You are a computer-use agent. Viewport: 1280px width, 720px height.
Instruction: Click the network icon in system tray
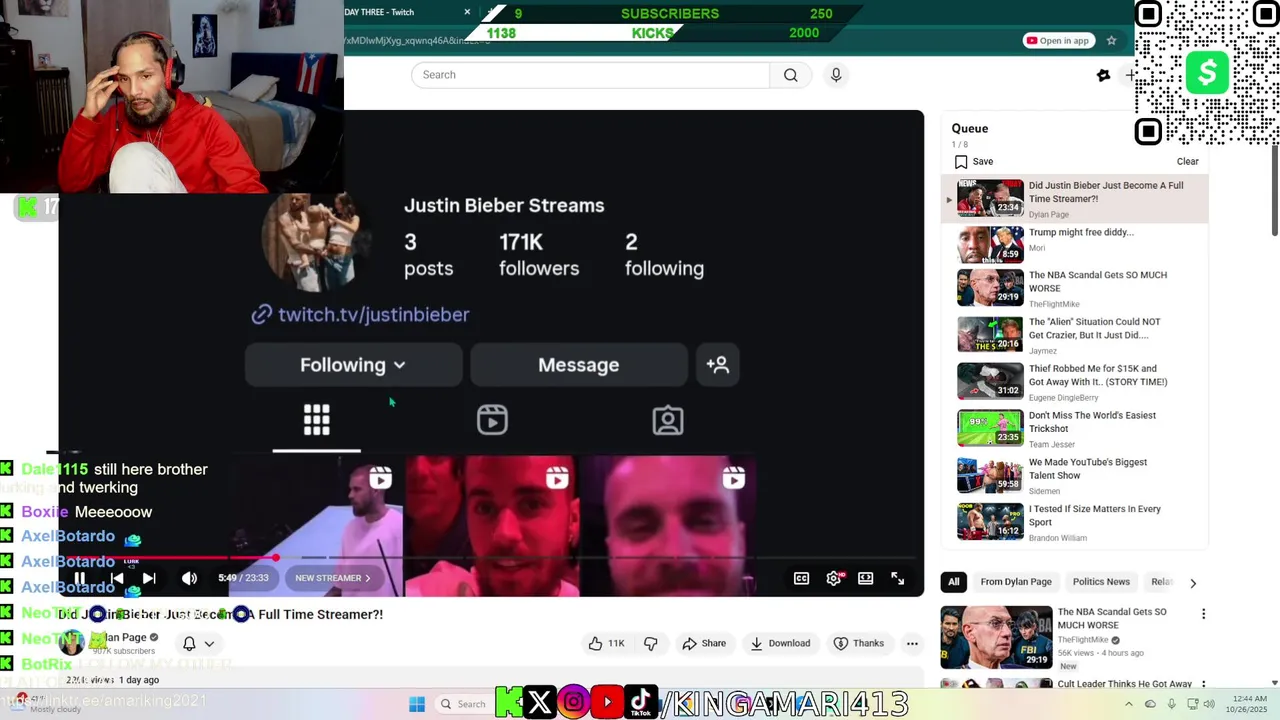pos(1193,704)
